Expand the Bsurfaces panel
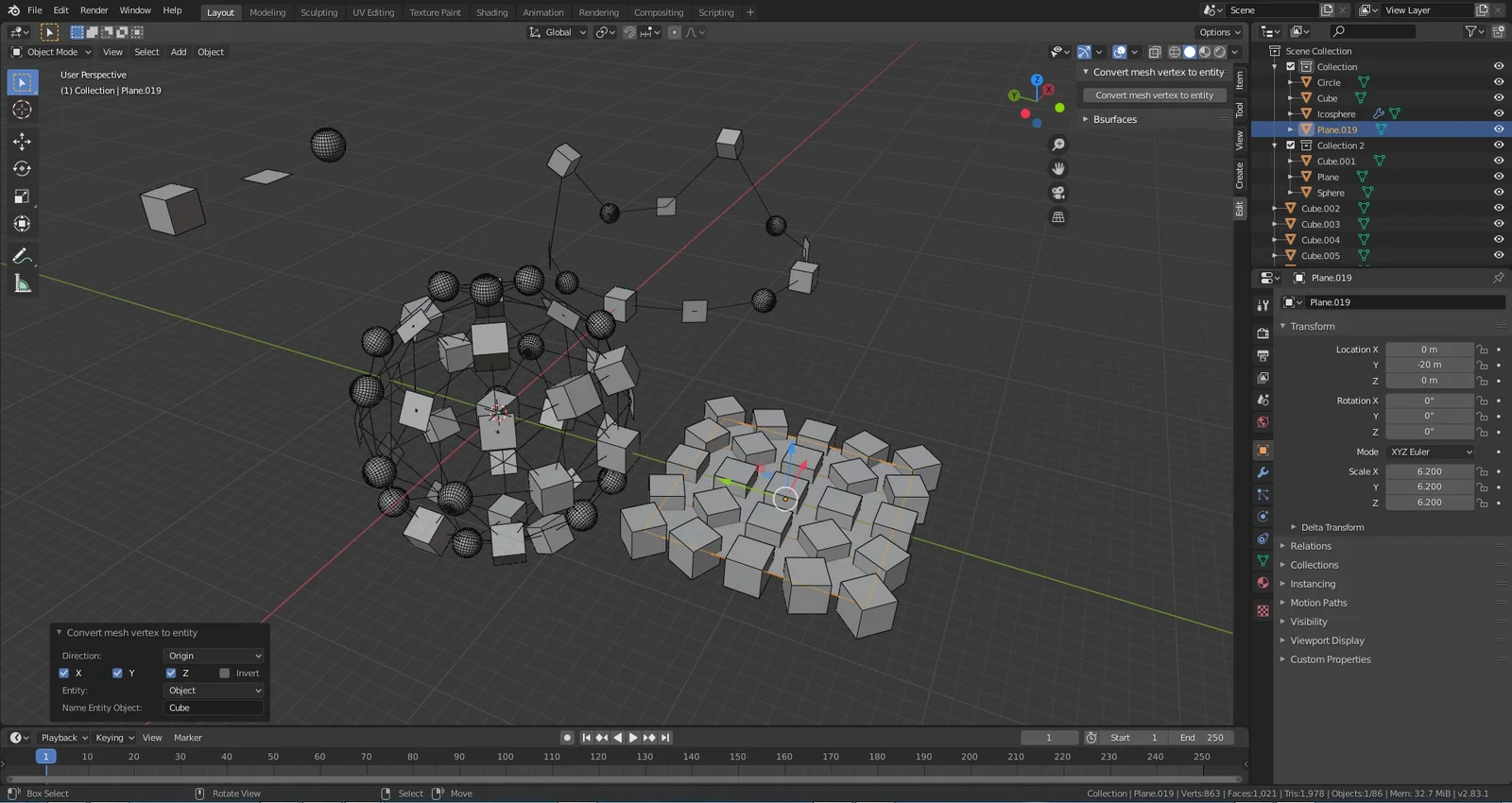 pyautogui.click(x=1114, y=120)
